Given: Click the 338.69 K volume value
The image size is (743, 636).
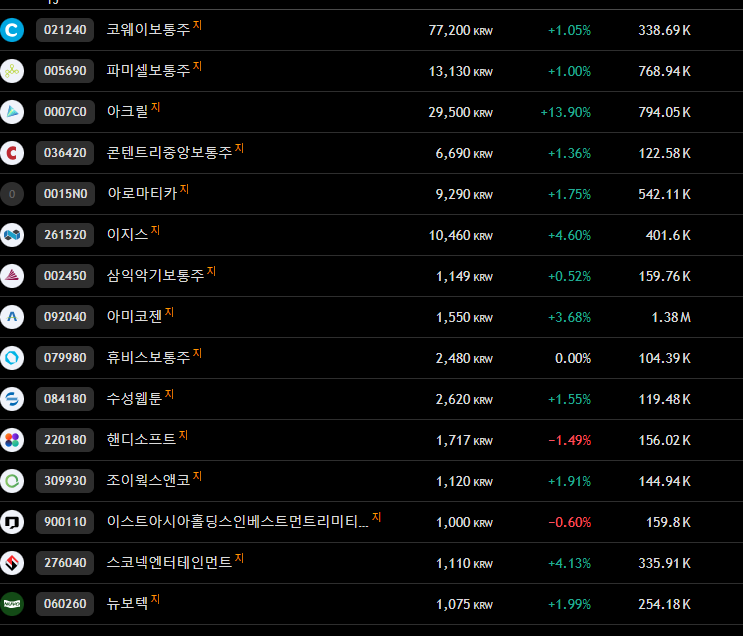Looking at the screenshot, I should [x=664, y=31].
